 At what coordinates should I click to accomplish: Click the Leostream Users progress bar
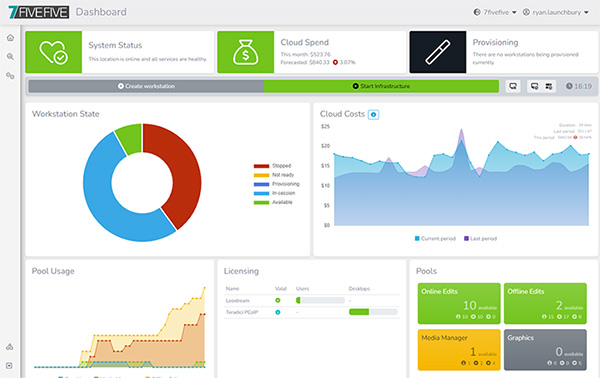(x=320, y=300)
